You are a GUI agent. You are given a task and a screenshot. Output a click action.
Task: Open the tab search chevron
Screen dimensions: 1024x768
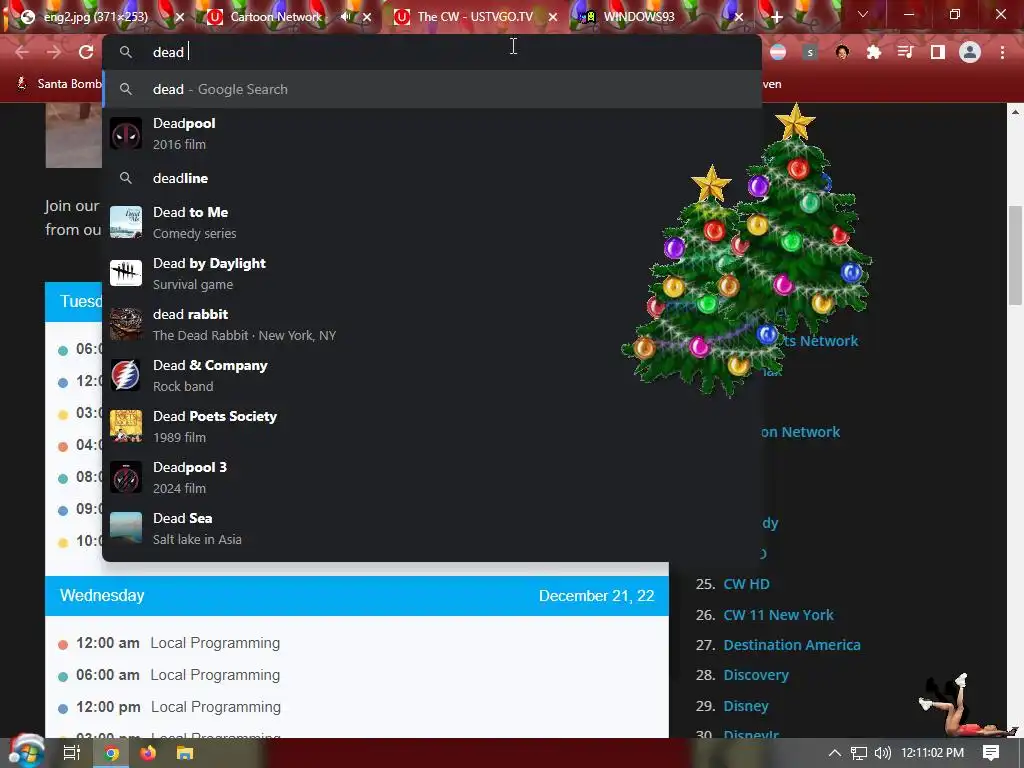[863, 14]
